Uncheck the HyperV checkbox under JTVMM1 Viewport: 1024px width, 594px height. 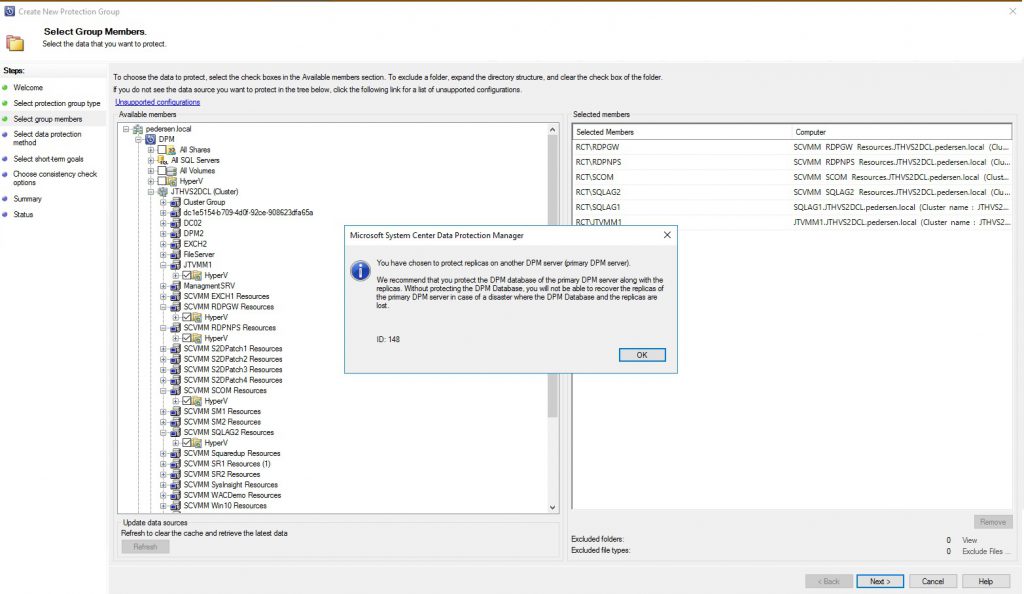point(186,275)
